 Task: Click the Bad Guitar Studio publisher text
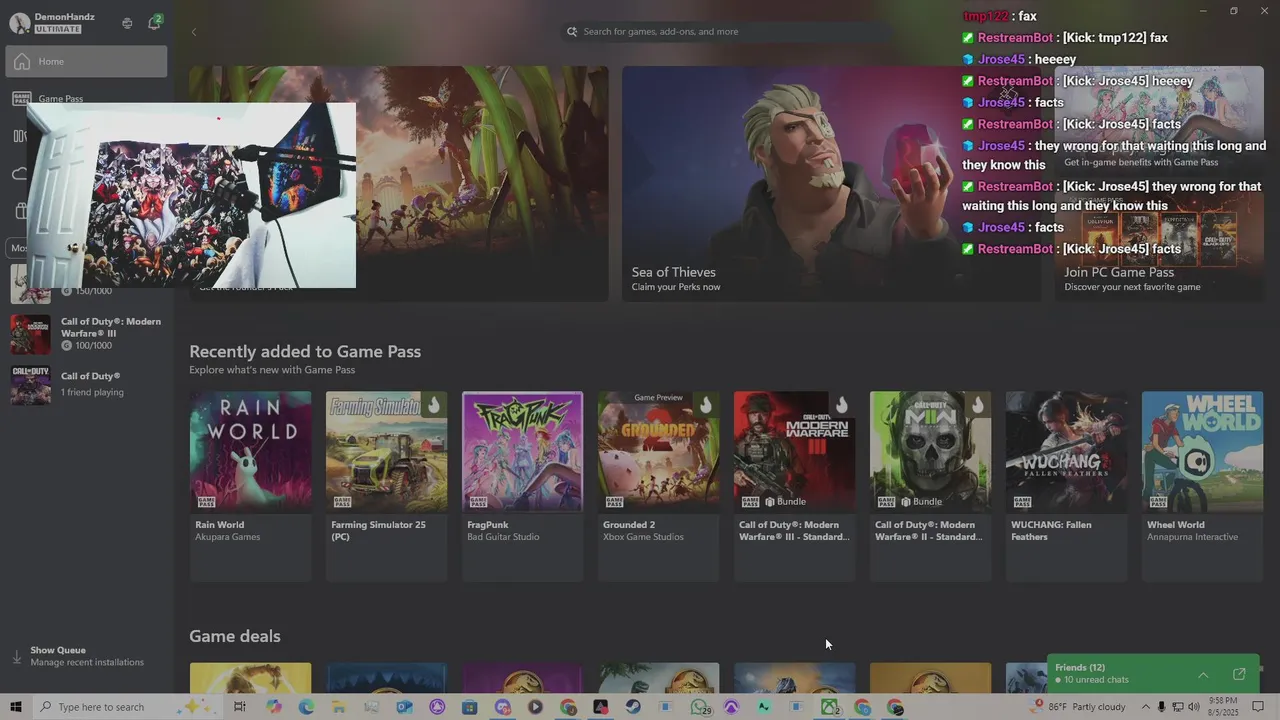pyautogui.click(x=503, y=537)
